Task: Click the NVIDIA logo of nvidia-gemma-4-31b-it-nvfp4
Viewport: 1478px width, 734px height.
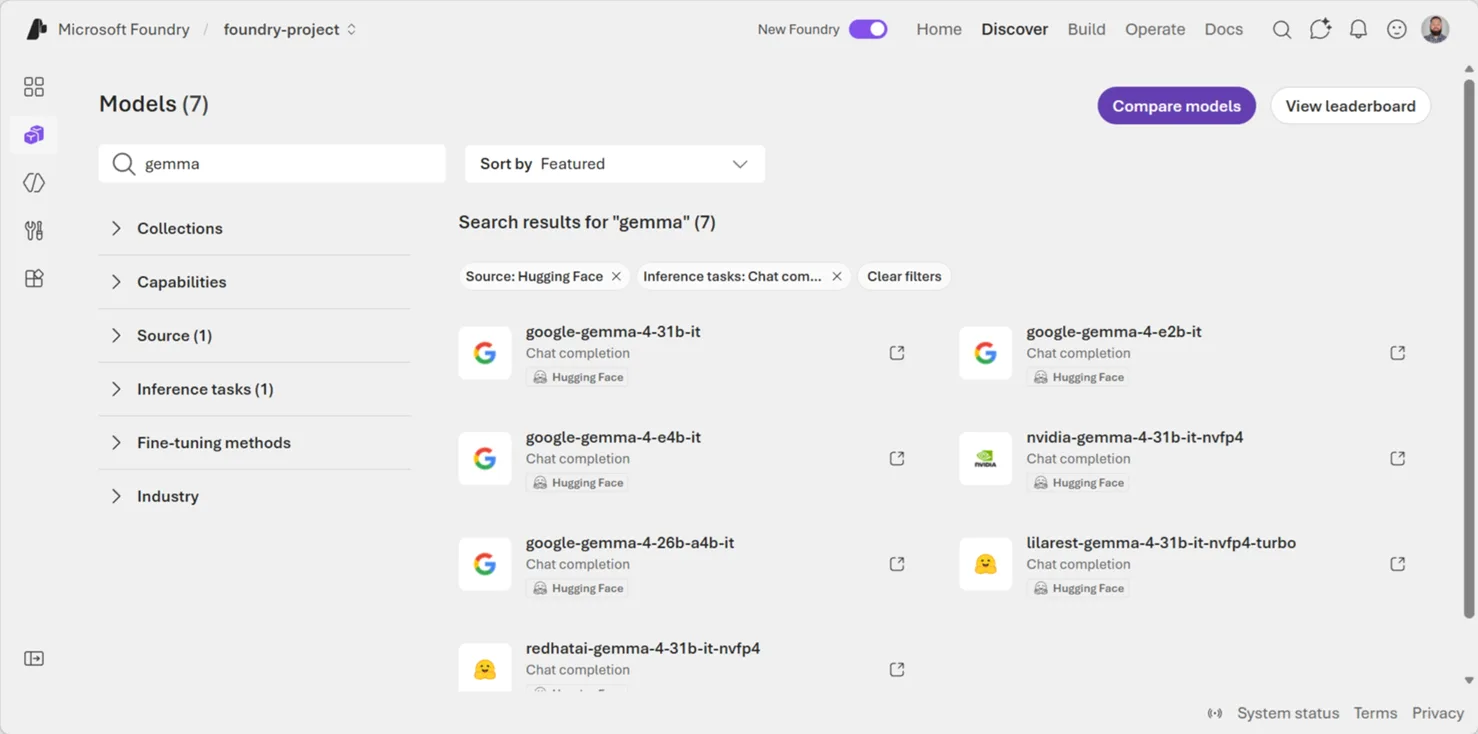Action: pos(986,459)
